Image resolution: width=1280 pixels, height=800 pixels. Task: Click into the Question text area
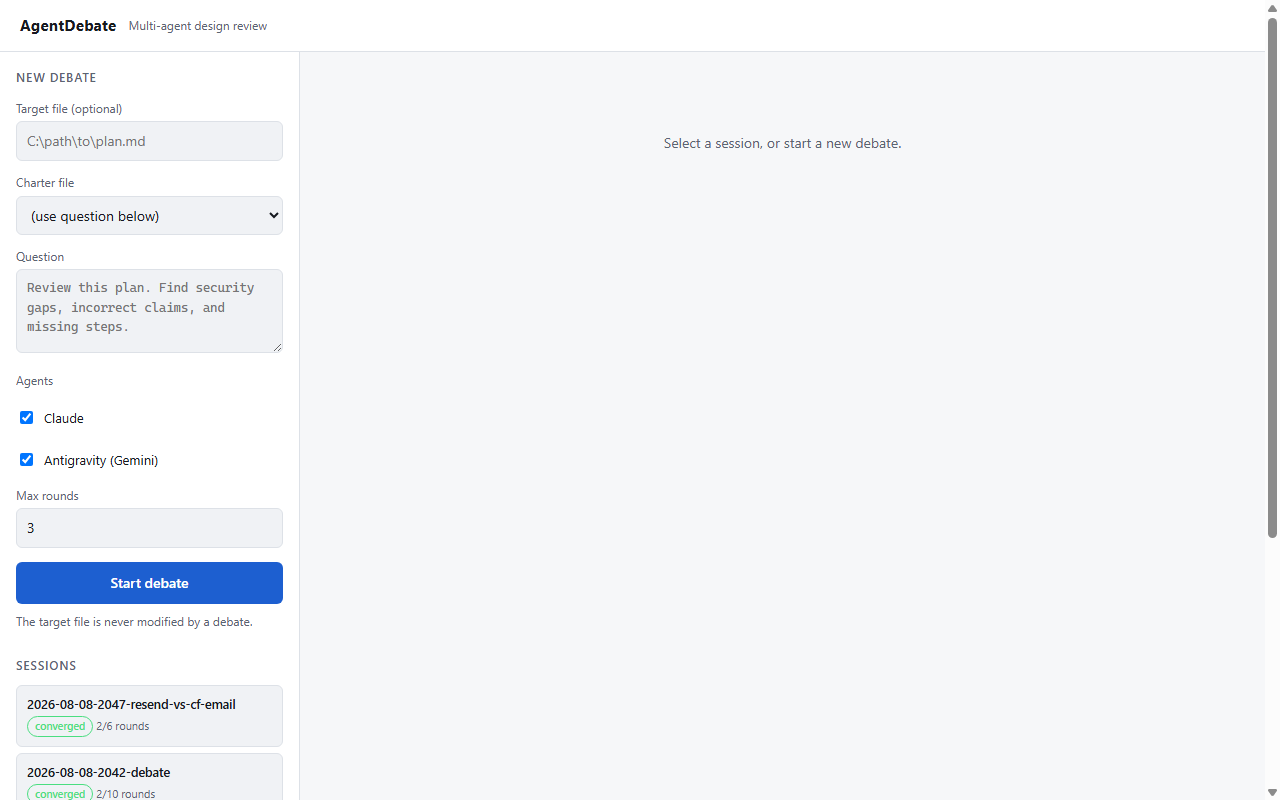[x=149, y=311]
